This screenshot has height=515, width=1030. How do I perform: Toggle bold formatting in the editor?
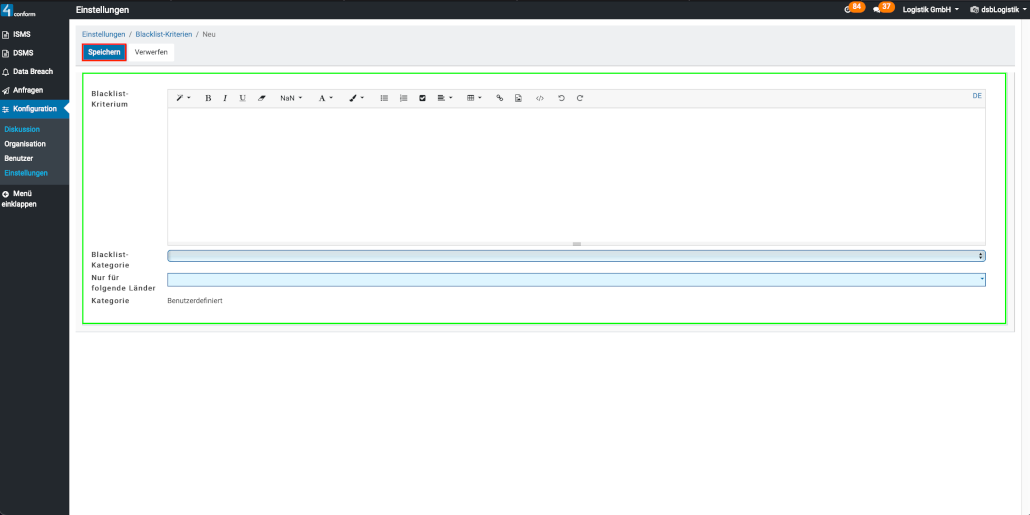tap(208, 98)
